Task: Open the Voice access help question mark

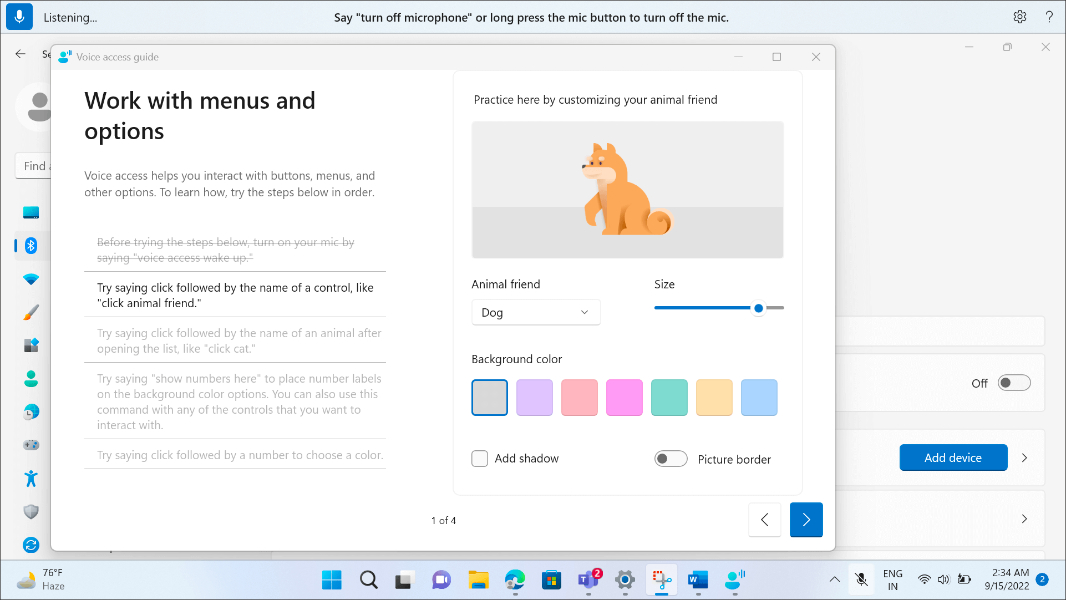Action: (x=1047, y=17)
